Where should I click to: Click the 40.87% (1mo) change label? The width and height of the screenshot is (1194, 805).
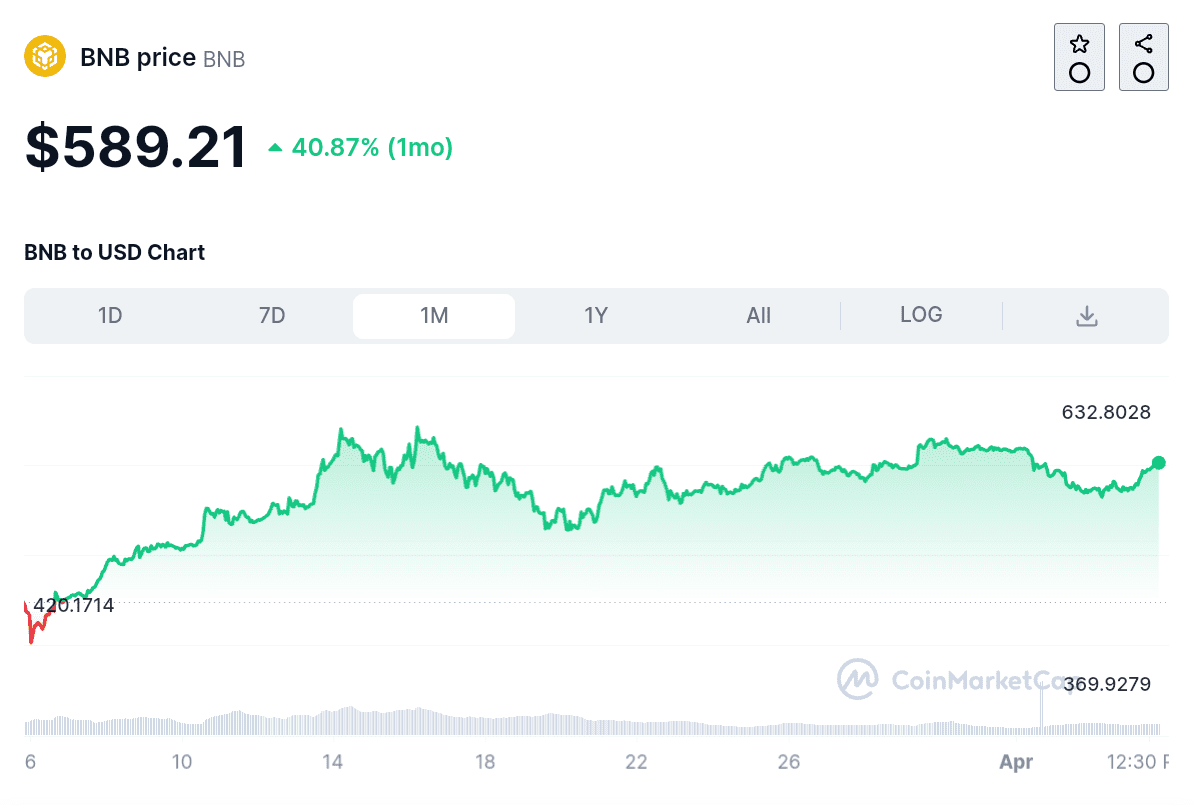372,148
